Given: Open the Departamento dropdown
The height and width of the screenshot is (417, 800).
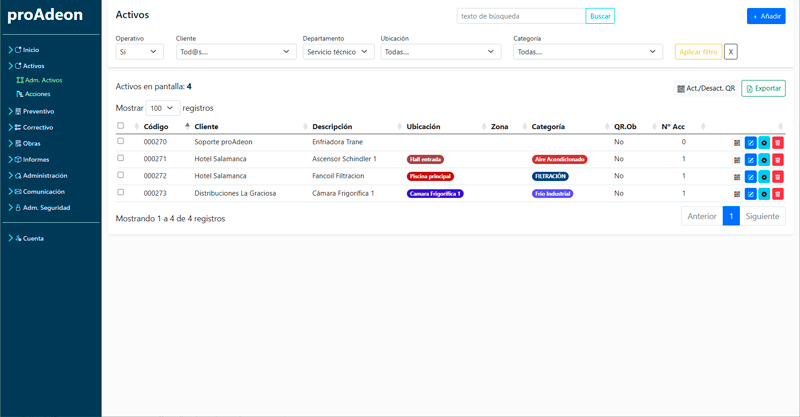Looking at the screenshot, I should pyautogui.click(x=338, y=52).
